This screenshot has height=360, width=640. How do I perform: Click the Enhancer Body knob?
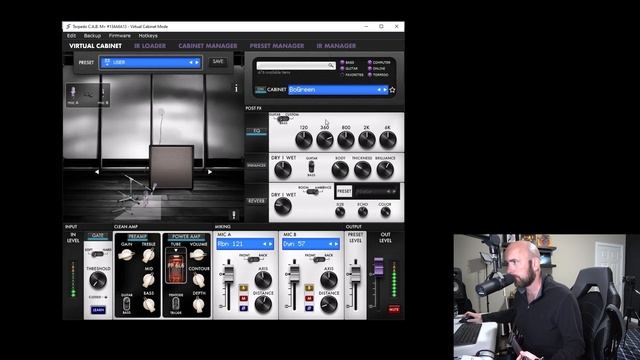[340, 170]
